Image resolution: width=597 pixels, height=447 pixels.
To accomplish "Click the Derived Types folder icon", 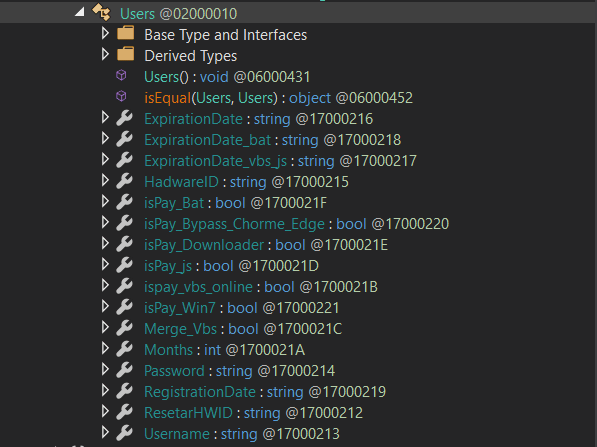I will click(125, 54).
